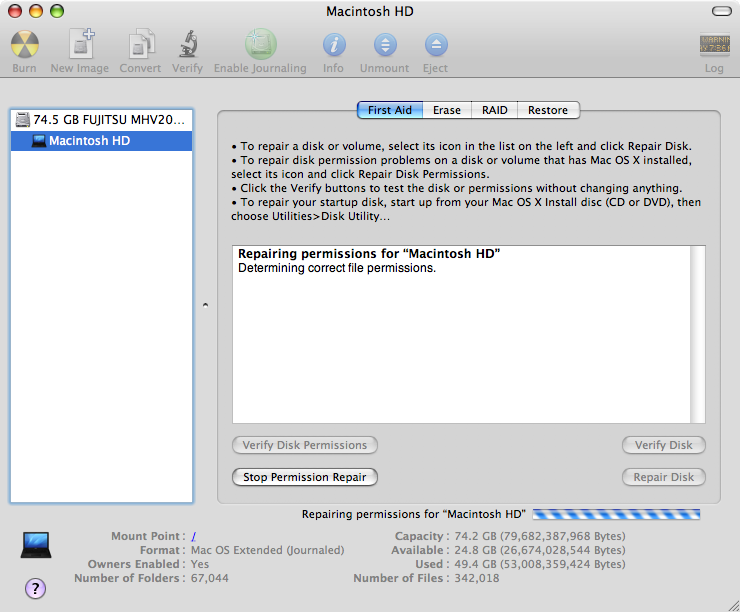Open help with the question mark button
Viewport: 740px width, 612px height.
pos(35,588)
